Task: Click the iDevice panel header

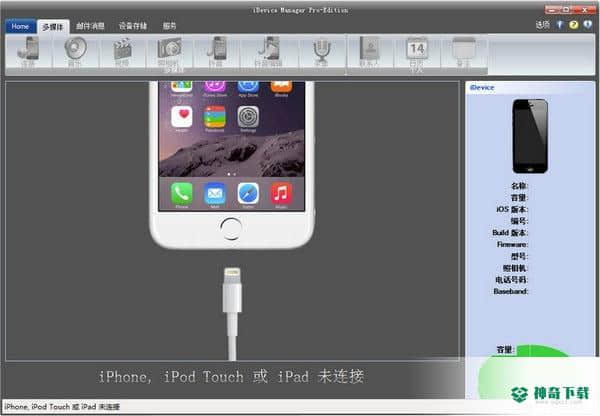Action: pos(530,88)
